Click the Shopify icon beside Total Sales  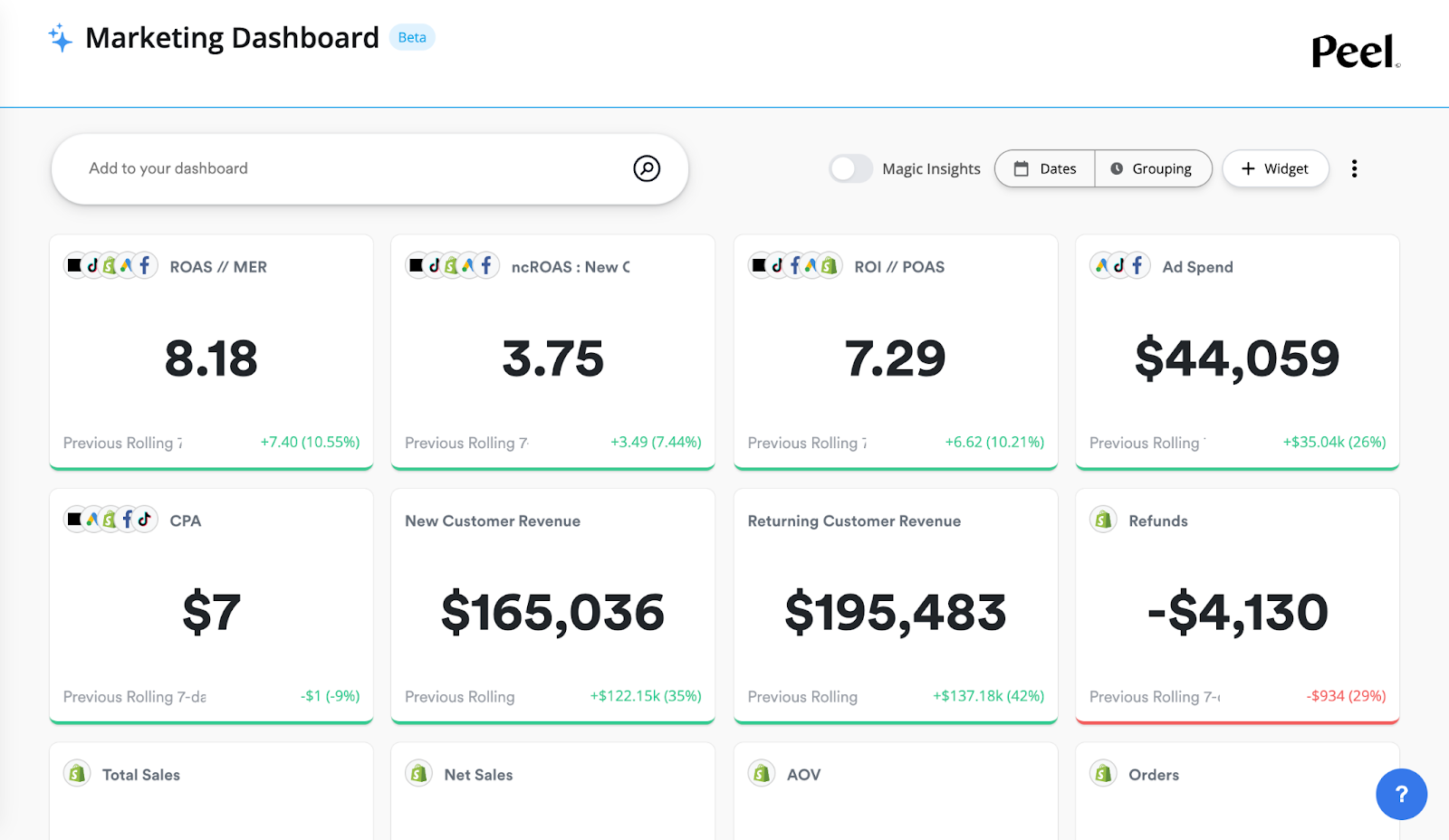(76, 774)
